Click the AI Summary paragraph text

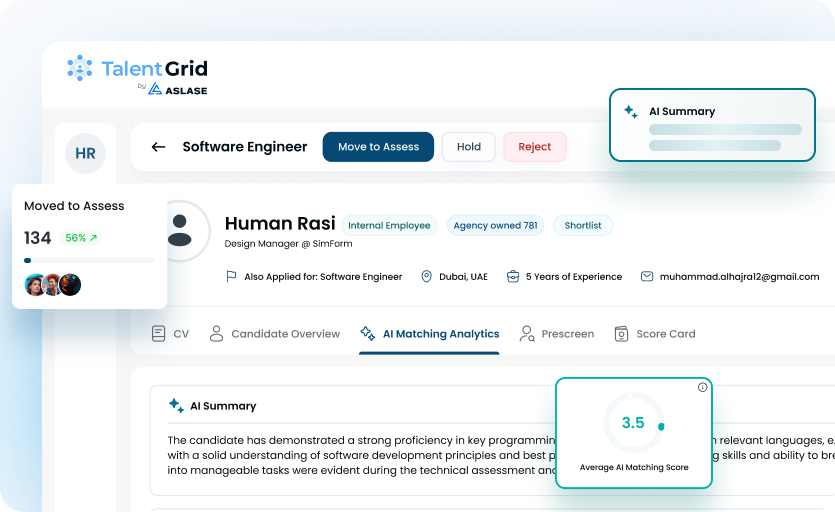coord(501,455)
